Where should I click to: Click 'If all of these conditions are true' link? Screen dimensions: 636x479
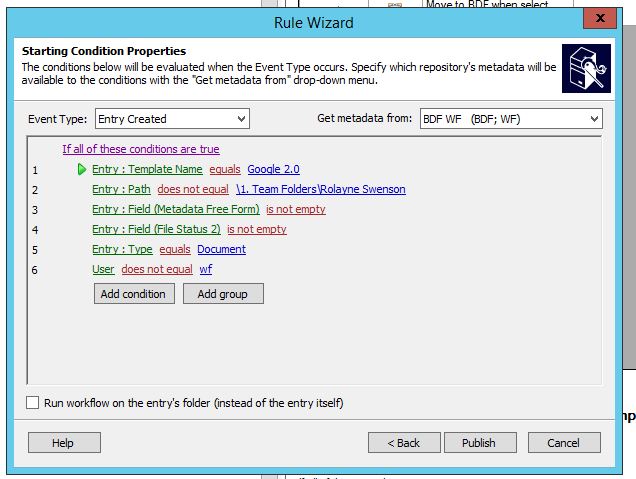141,149
